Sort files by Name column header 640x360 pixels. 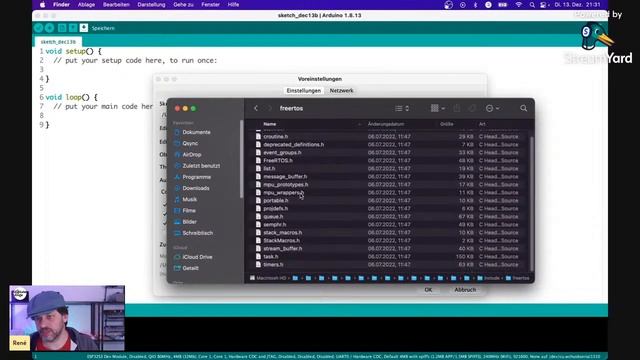pyautogui.click(x=270, y=124)
